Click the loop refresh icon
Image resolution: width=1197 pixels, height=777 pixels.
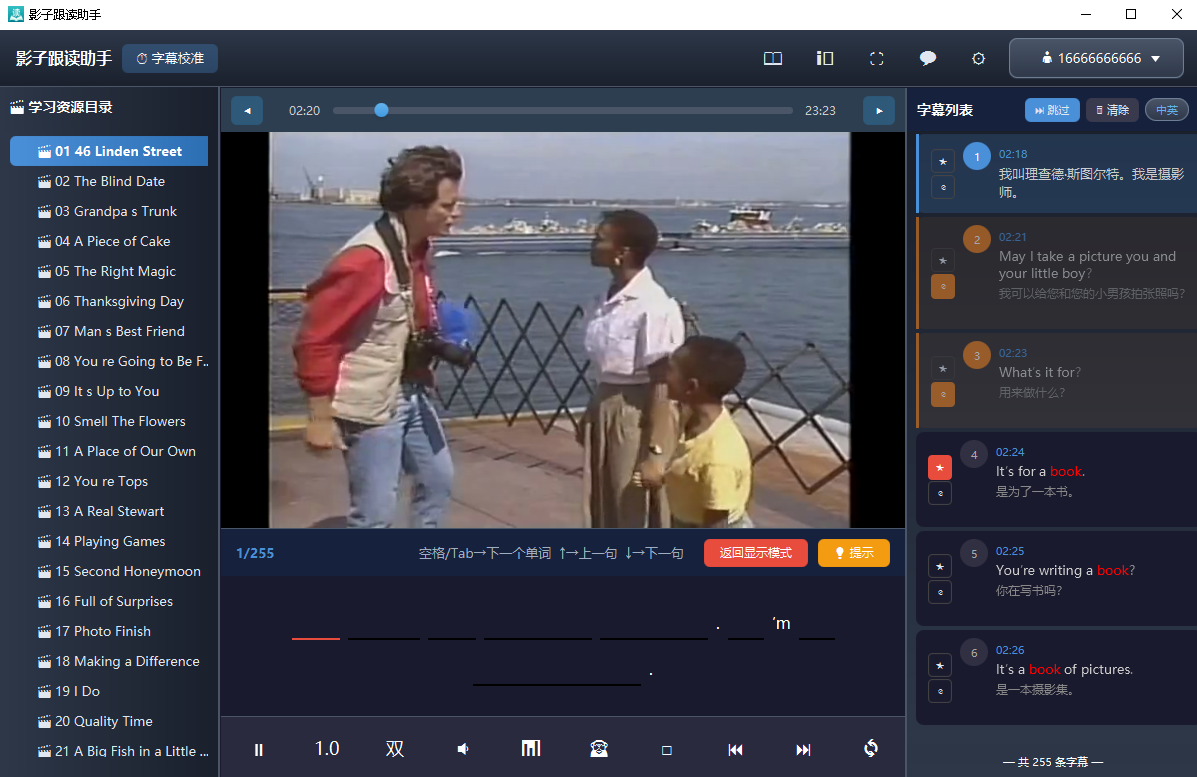[871, 749]
